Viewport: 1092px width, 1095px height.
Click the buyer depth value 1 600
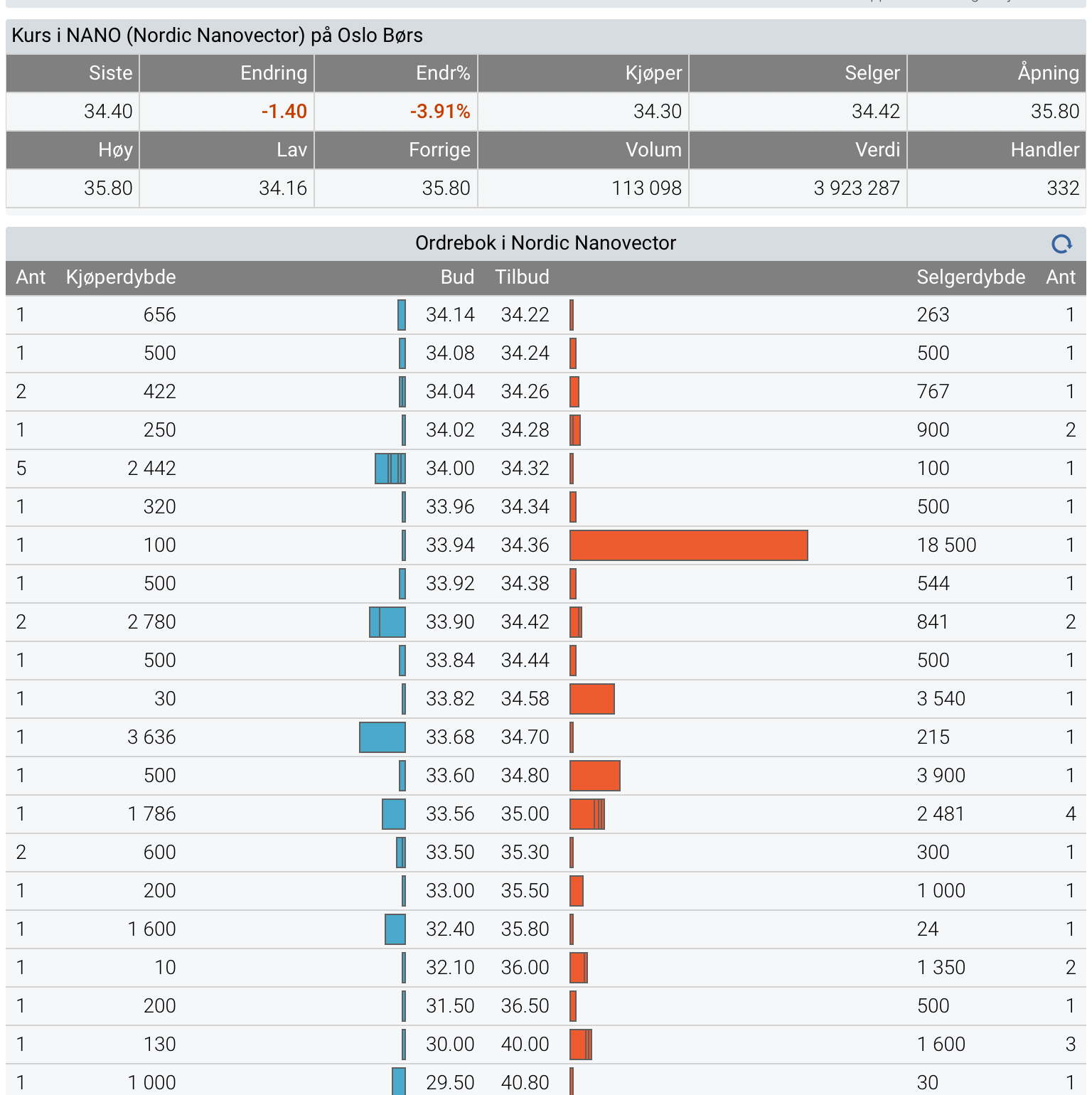tap(151, 929)
